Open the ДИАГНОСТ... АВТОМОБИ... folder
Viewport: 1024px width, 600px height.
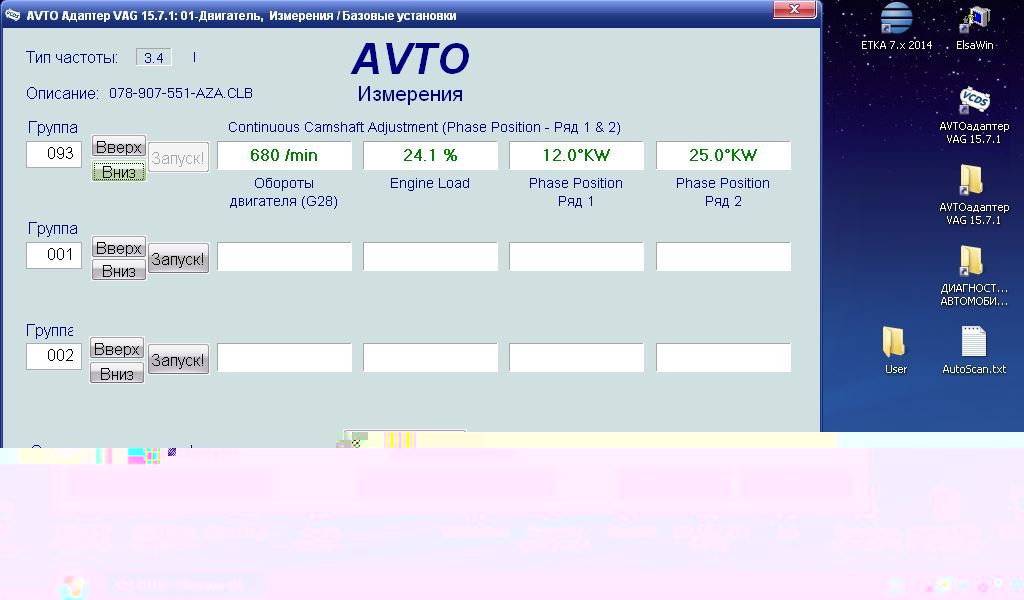(x=971, y=261)
